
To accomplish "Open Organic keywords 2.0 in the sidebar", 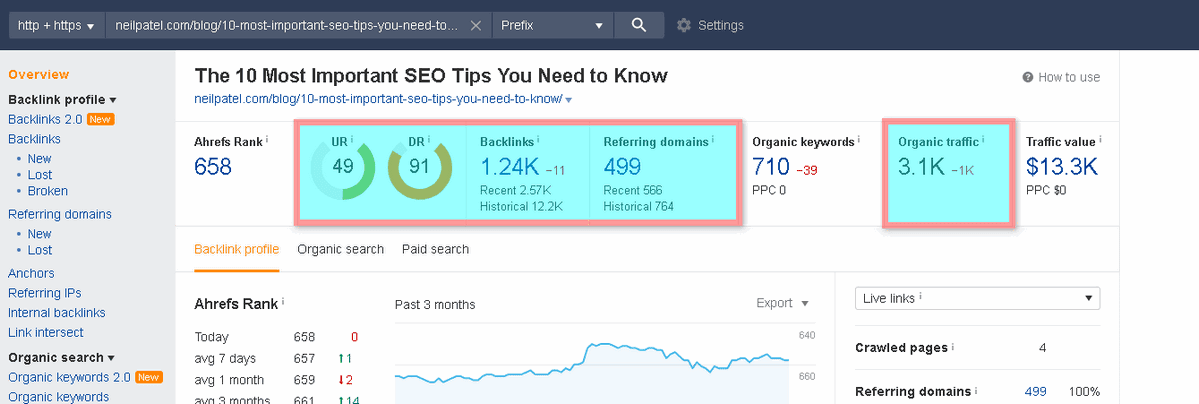I will (x=70, y=377).
